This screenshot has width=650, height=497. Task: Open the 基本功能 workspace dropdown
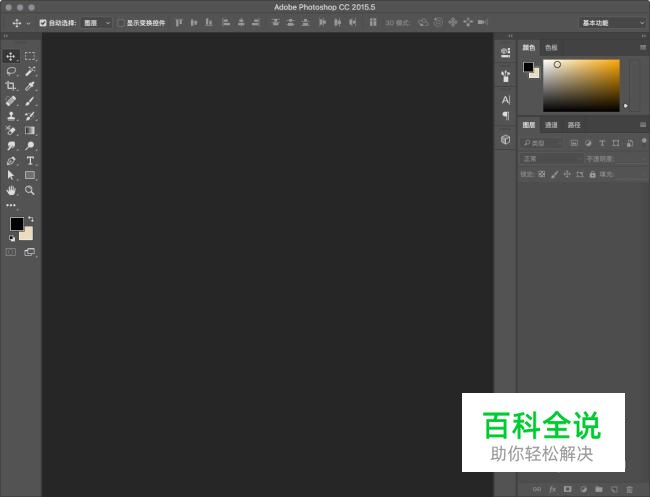tap(612, 22)
